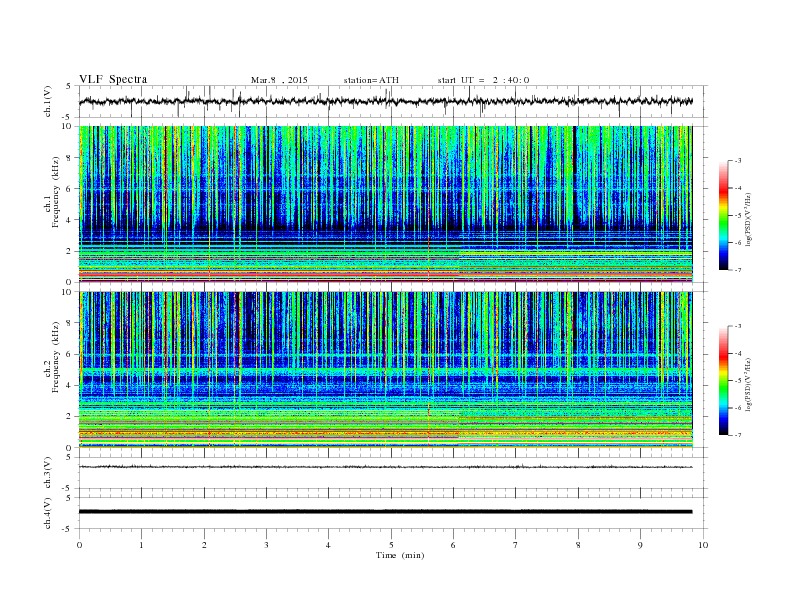
Task: Click the "ch.4(V)" axis label
Action: (x=48, y=513)
